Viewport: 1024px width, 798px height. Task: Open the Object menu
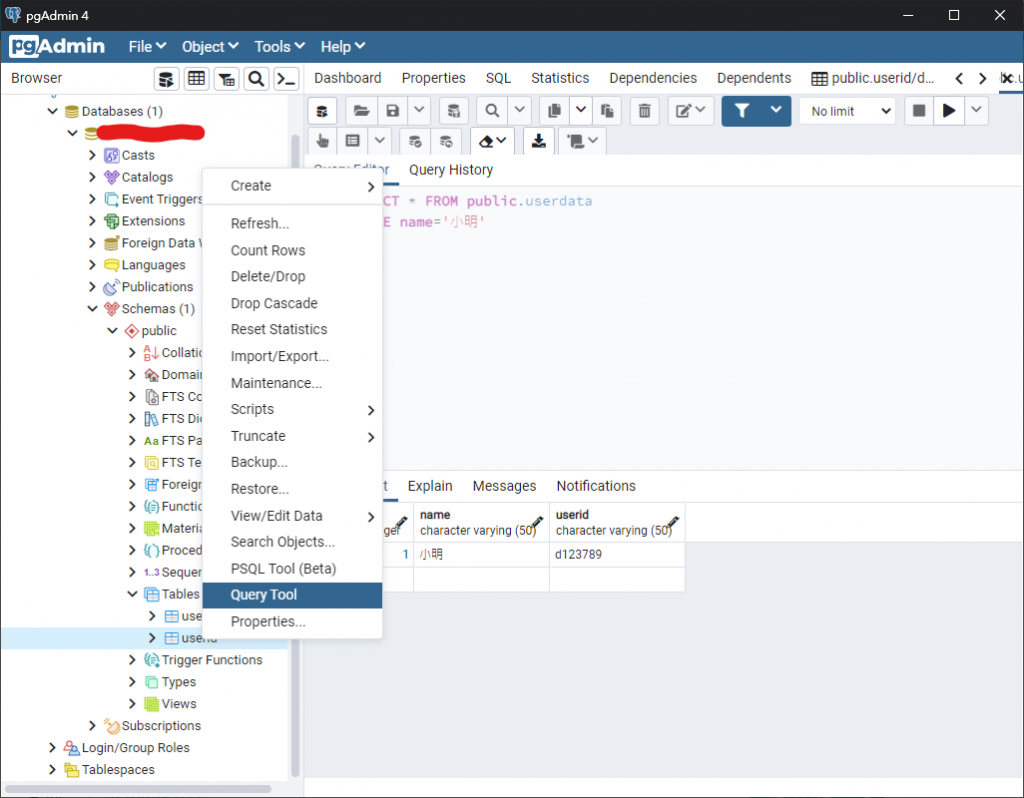[x=210, y=46]
